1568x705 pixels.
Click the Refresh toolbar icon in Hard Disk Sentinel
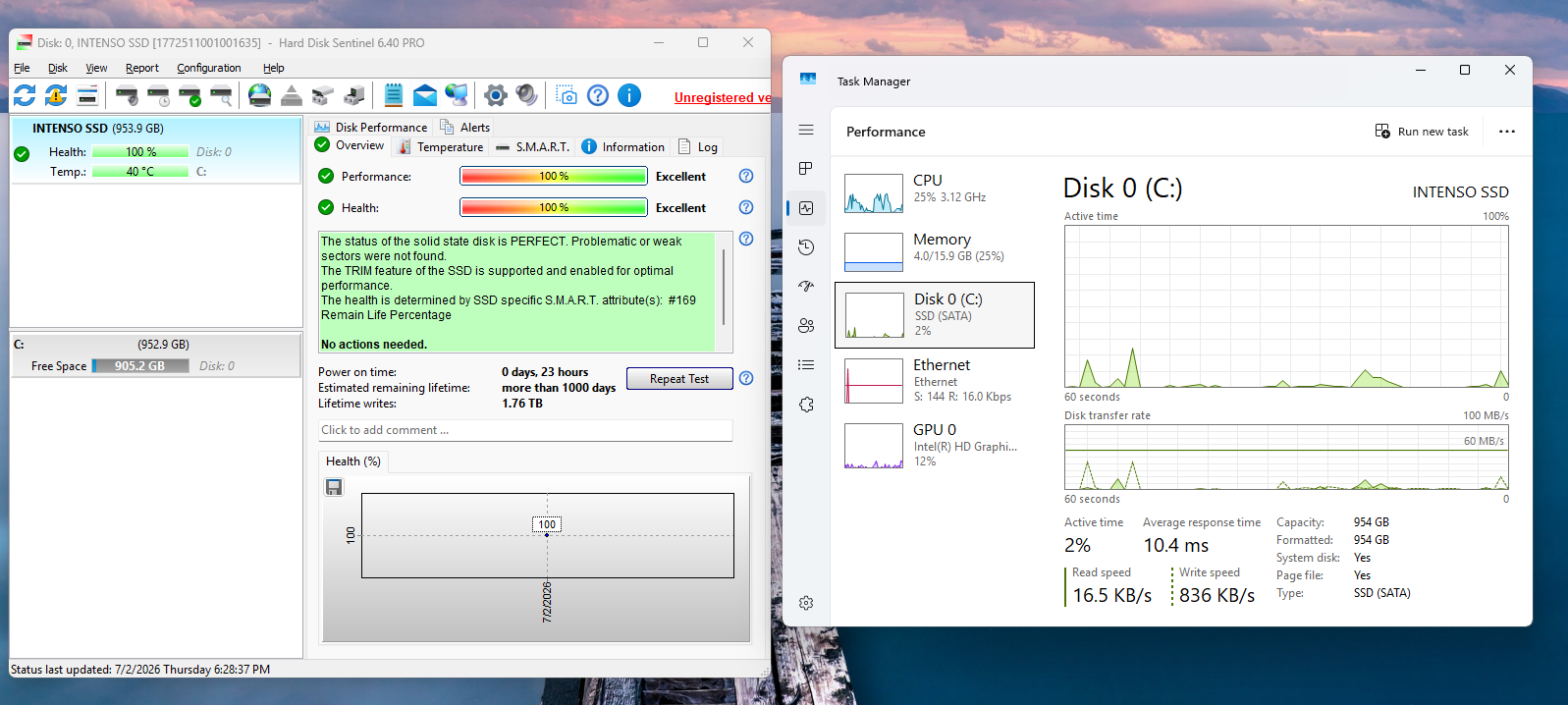(x=25, y=95)
